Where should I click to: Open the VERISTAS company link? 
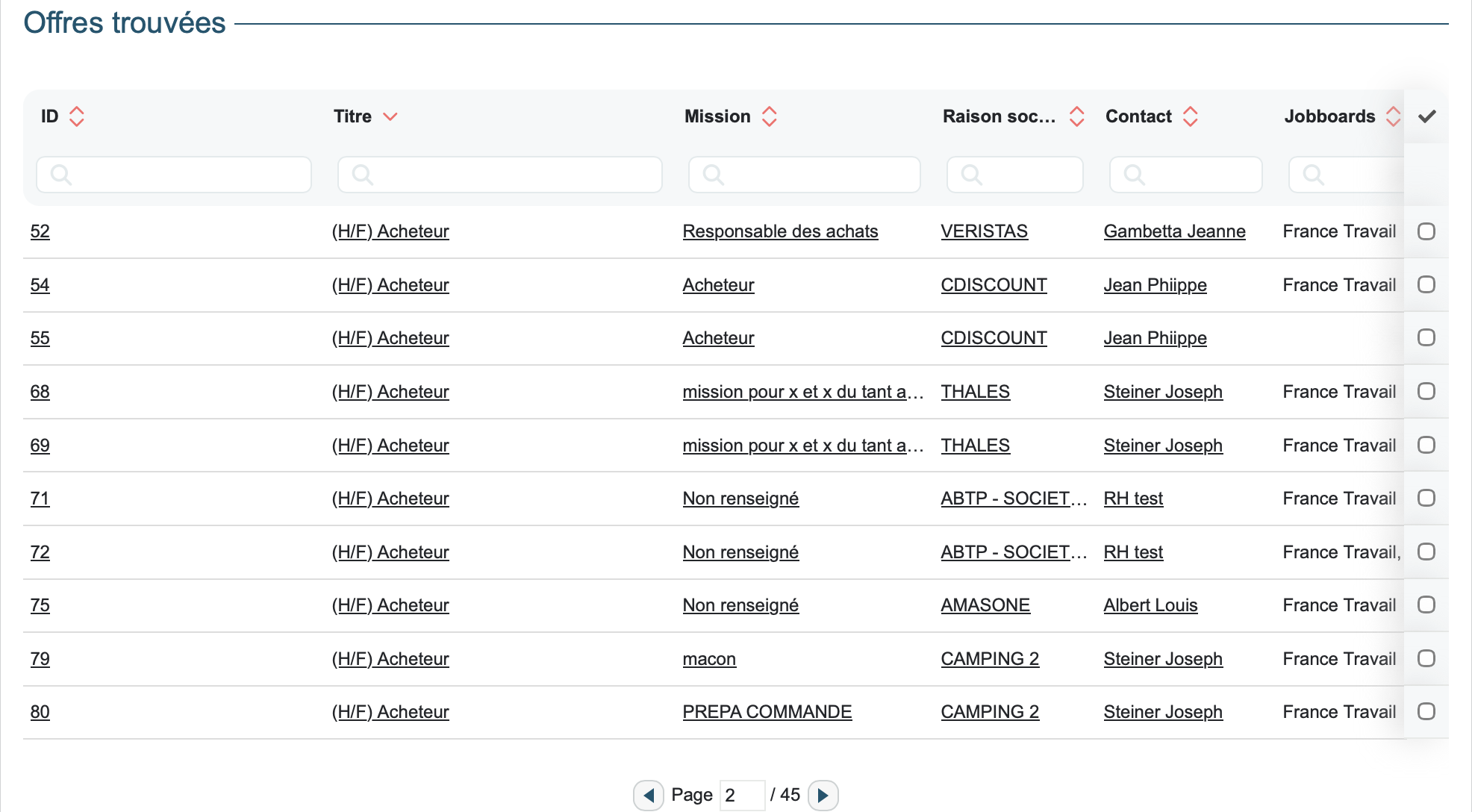(984, 231)
